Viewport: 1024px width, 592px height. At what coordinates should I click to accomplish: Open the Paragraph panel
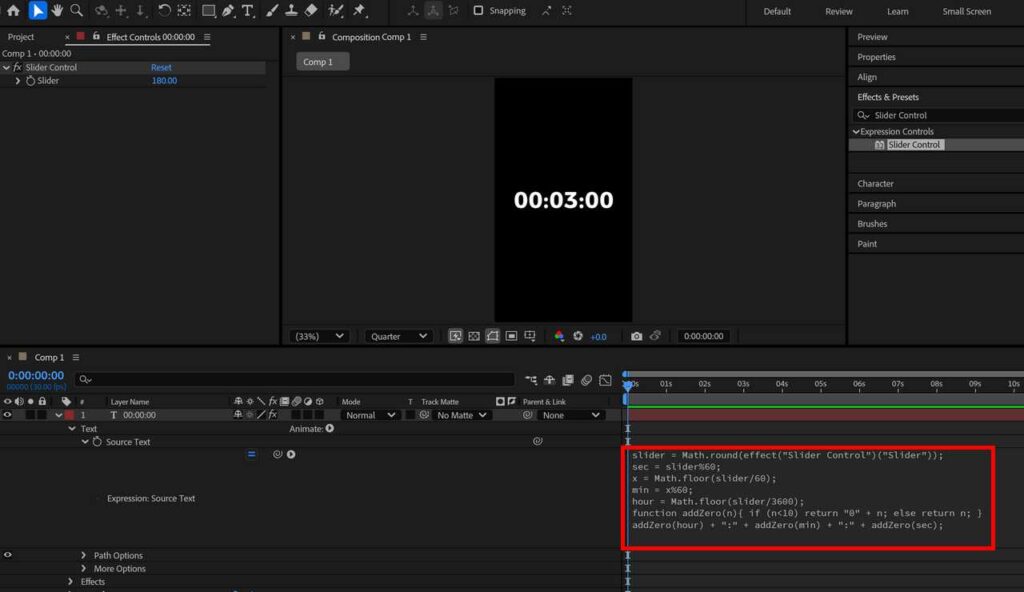click(876, 204)
